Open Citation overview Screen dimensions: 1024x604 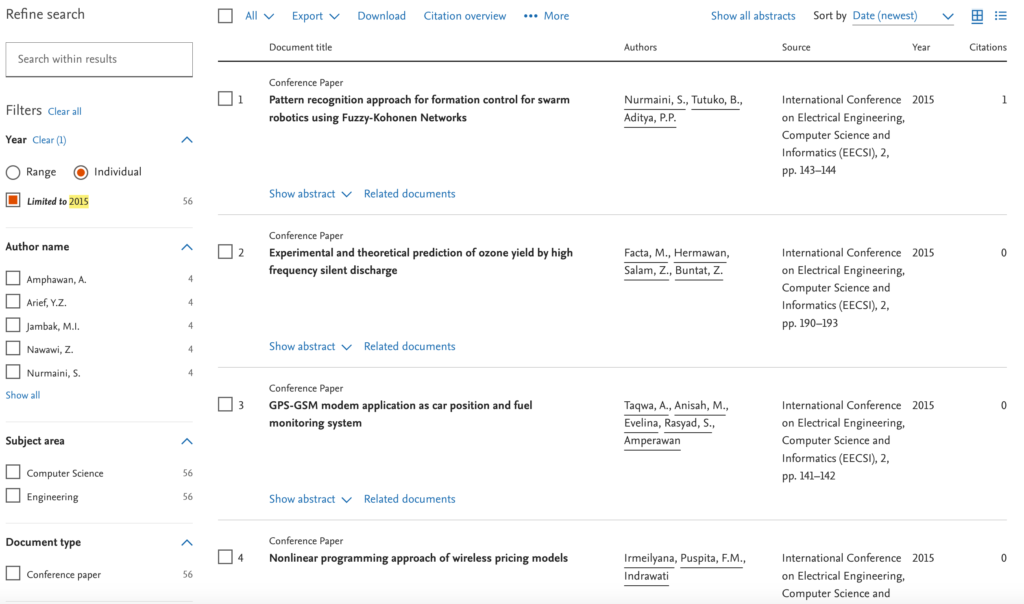464,16
